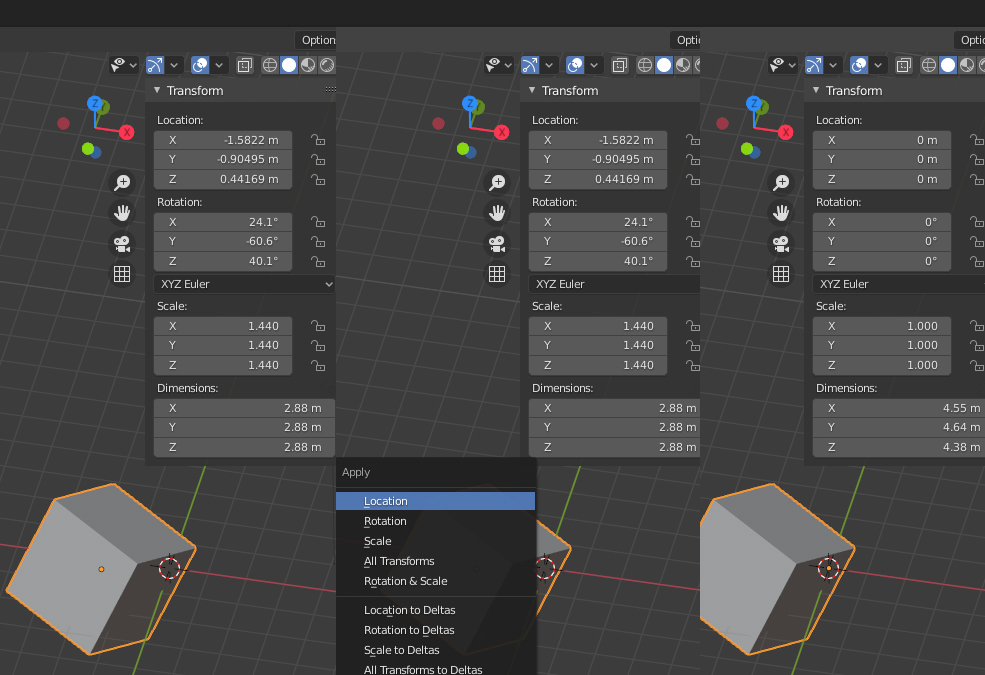Image resolution: width=985 pixels, height=675 pixels.
Task: Click the pan hand icon in right viewport
Action: [781, 213]
